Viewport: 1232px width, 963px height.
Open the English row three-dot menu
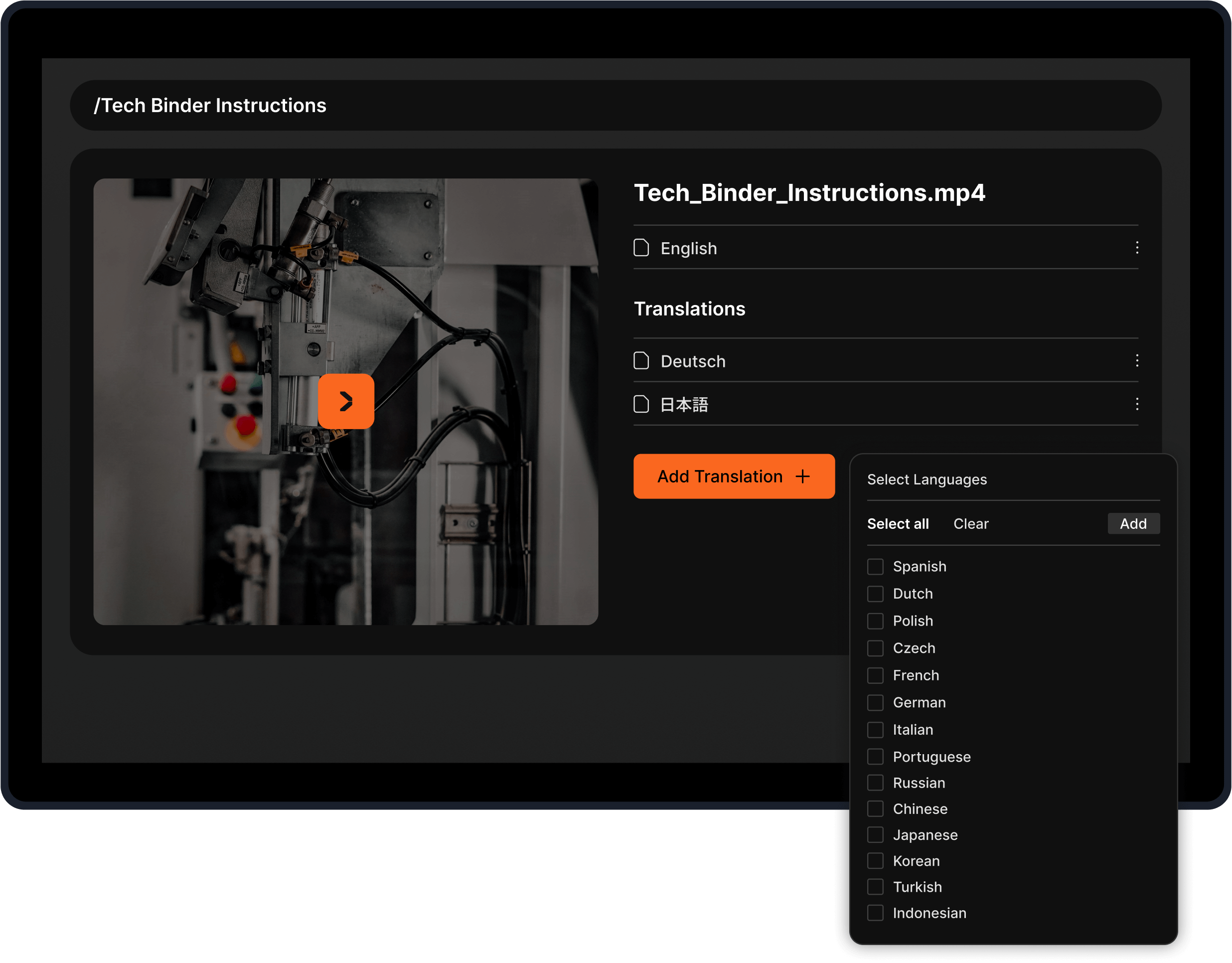pyautogui.click(x=1137, y=248)
